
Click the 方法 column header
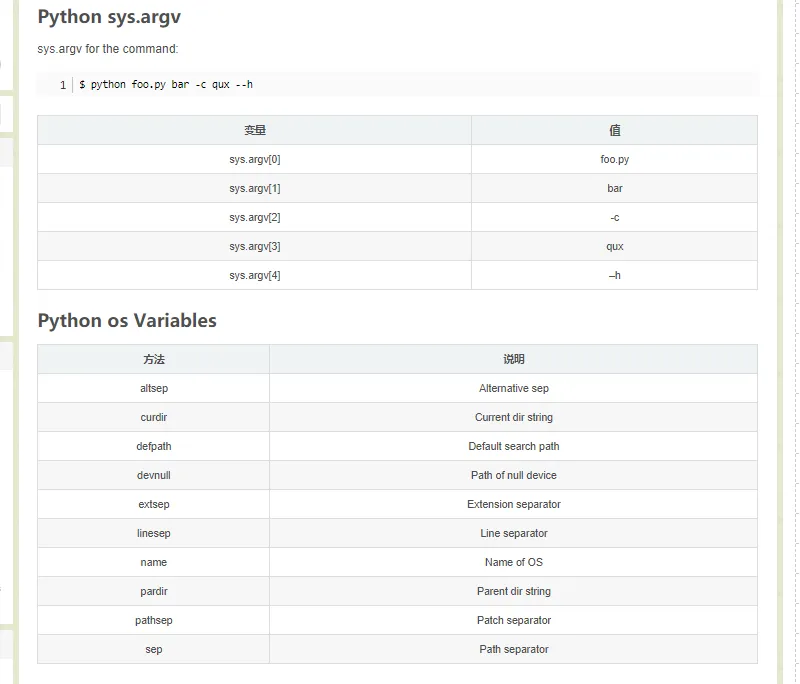coord(153,359)
